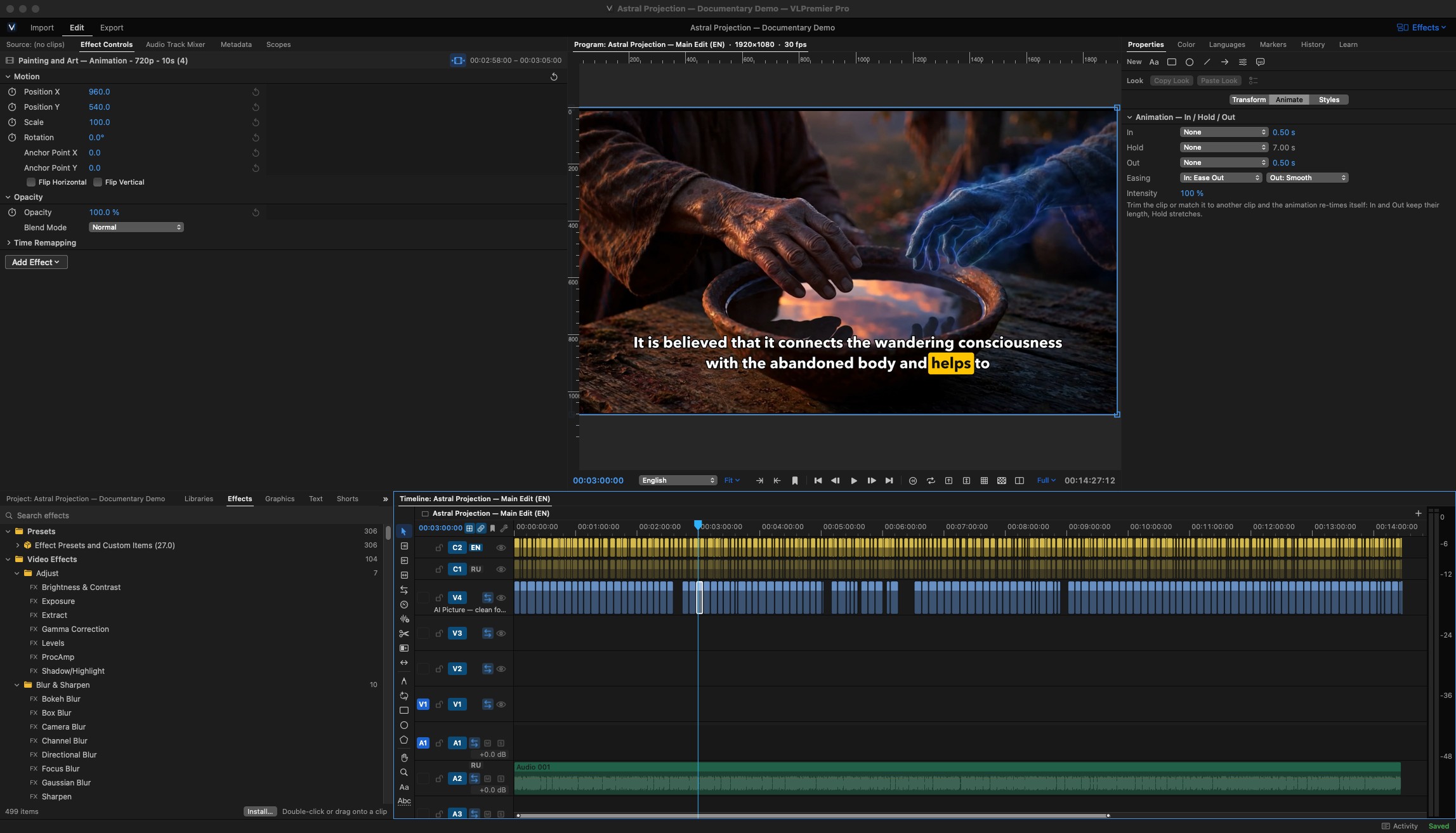Screen dimensions: 1456x833
Task: Add a marker with the timeline bookmark icon
Action: [492, 528]
